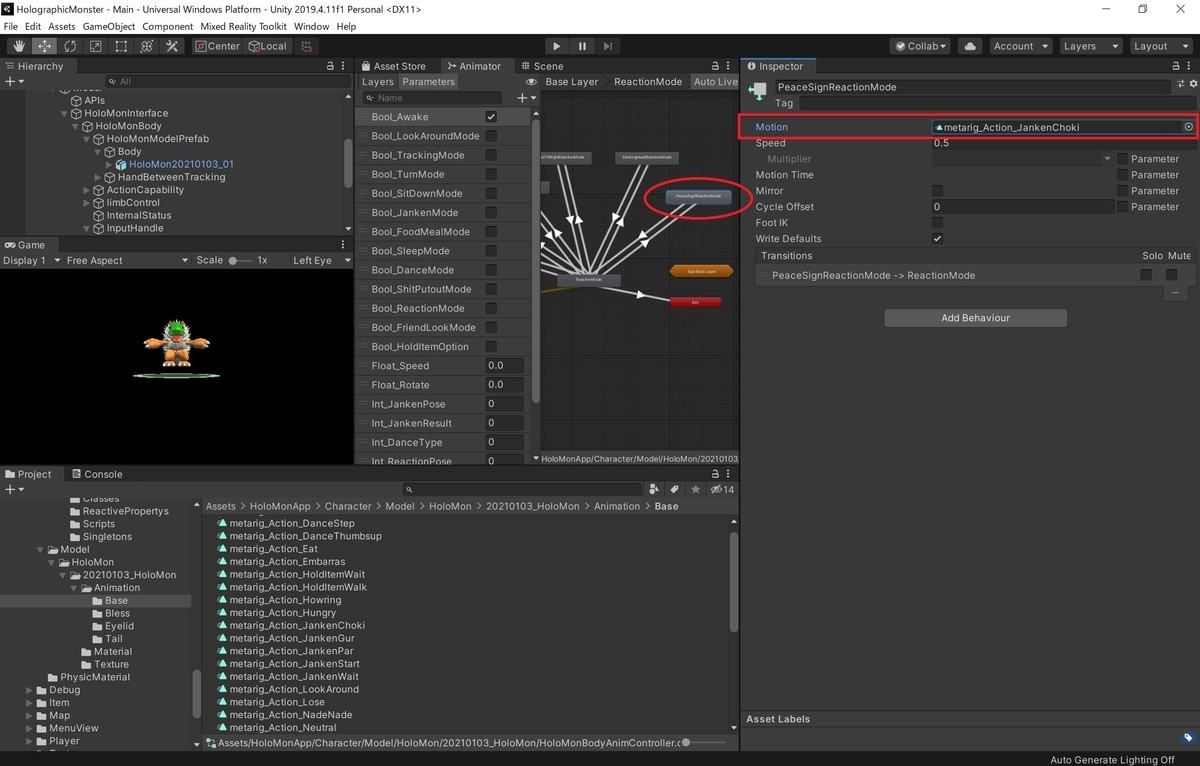Switch to the Scene tab
Viewport: 1200px width, 766px height.
(541, 66)
